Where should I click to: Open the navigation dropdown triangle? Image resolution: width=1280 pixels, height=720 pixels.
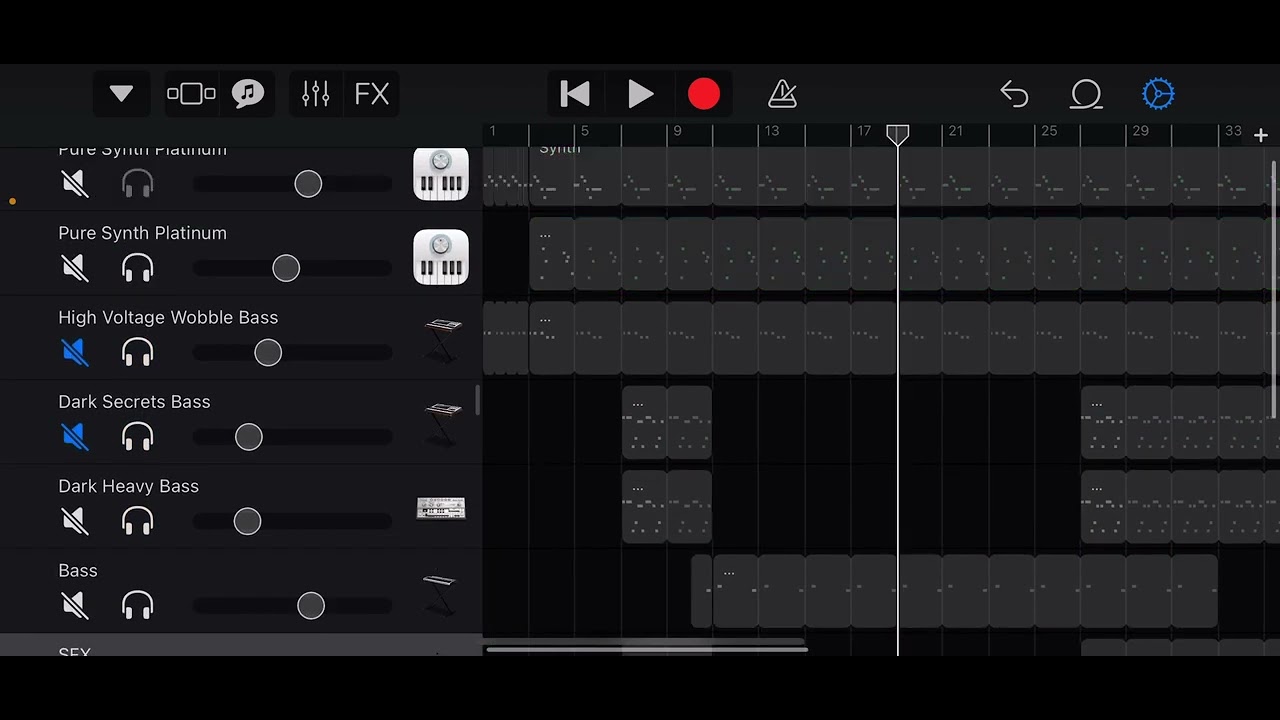point(122,94)
